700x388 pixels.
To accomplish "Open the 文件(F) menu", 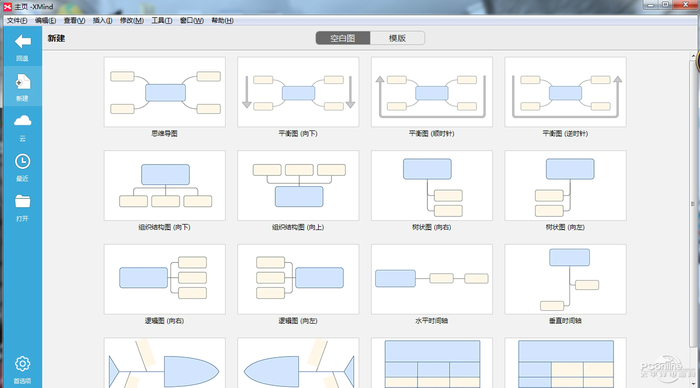I will click(17, 21).
